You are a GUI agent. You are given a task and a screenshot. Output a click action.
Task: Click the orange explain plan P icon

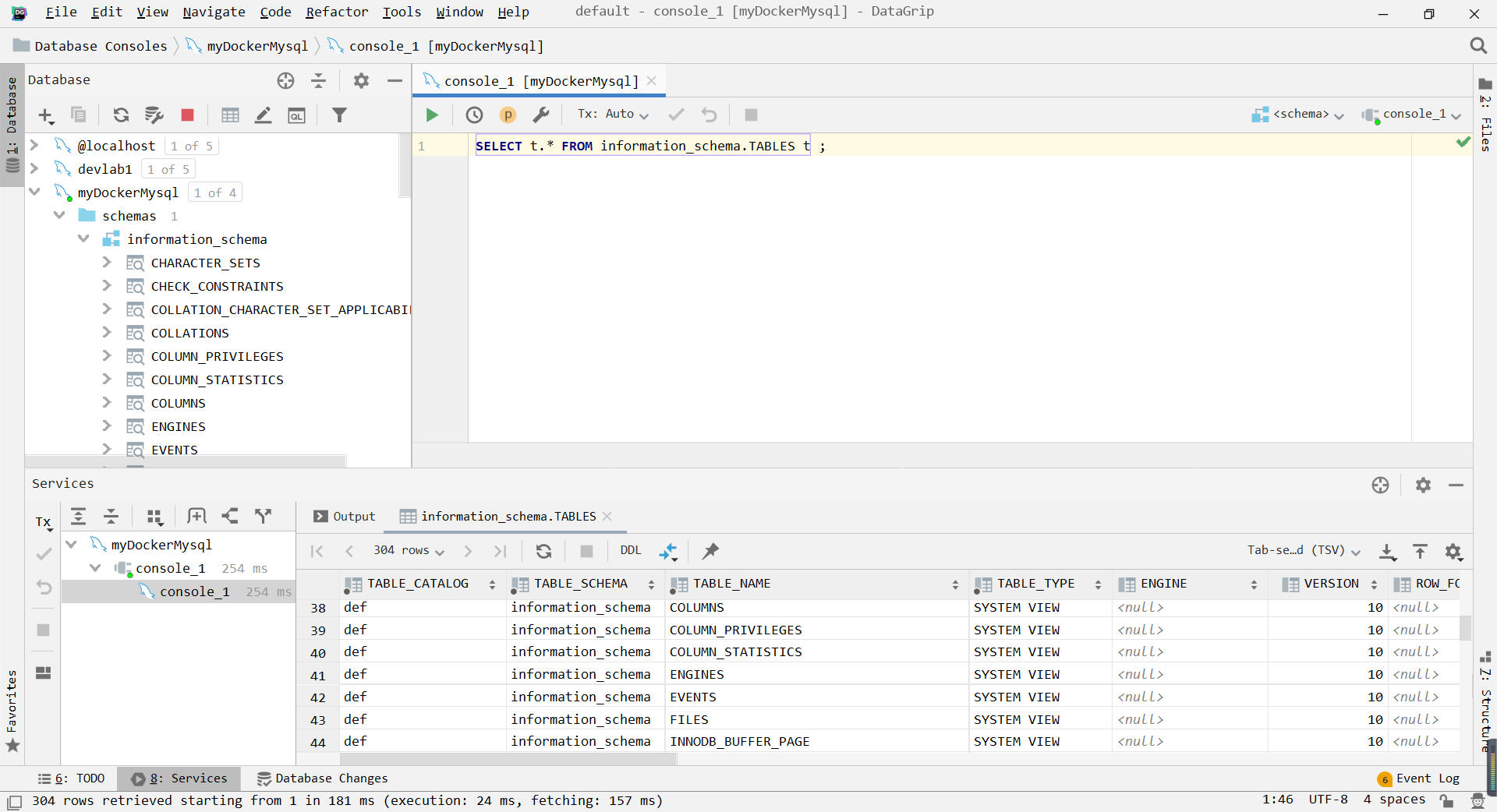[508, 115]
